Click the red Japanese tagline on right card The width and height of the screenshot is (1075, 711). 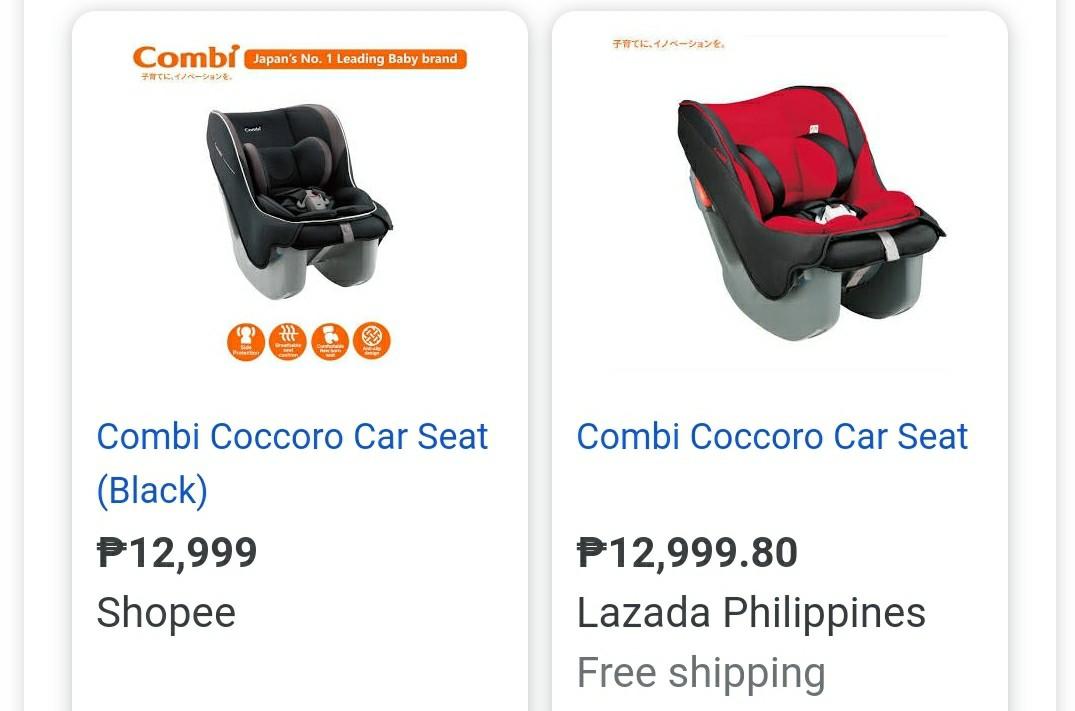[668, 44]
